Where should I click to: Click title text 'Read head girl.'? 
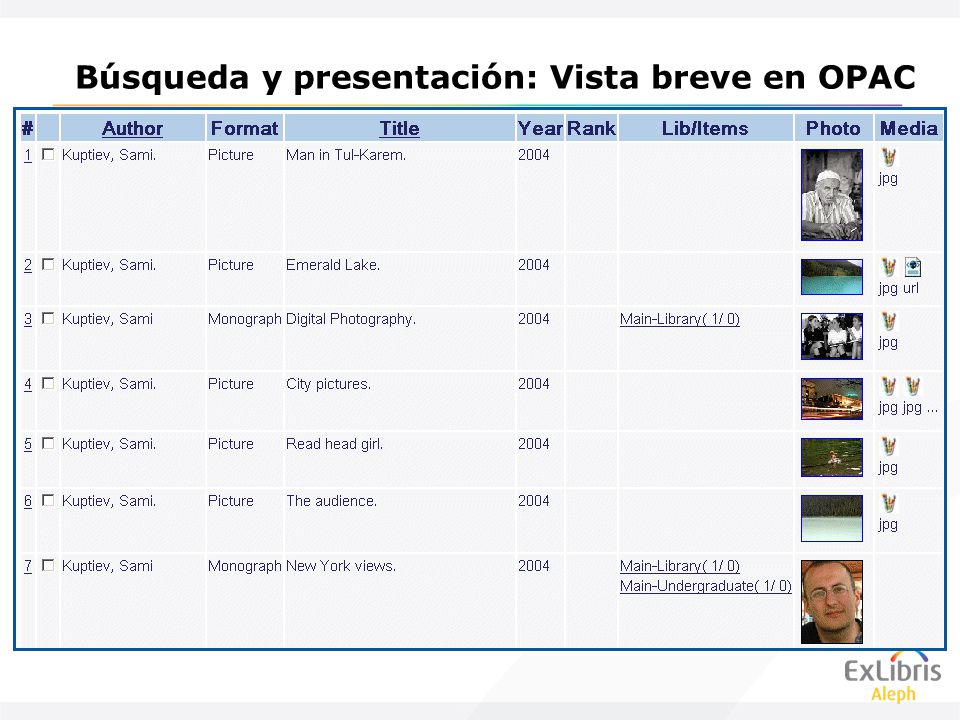coord(334,444)
